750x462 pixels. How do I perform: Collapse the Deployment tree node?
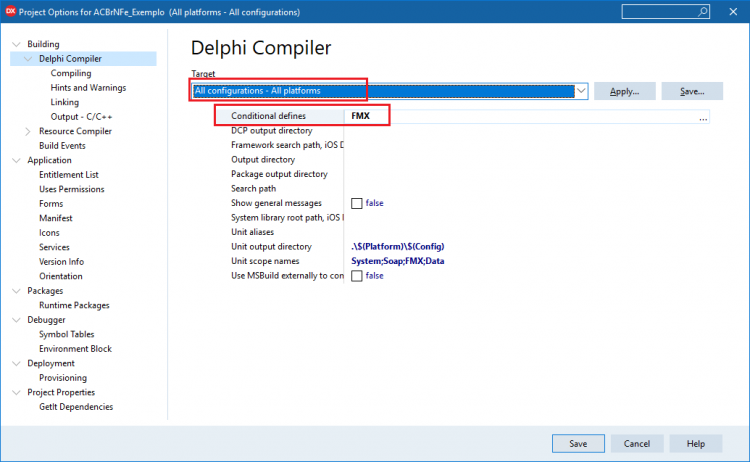coord(16,363)
